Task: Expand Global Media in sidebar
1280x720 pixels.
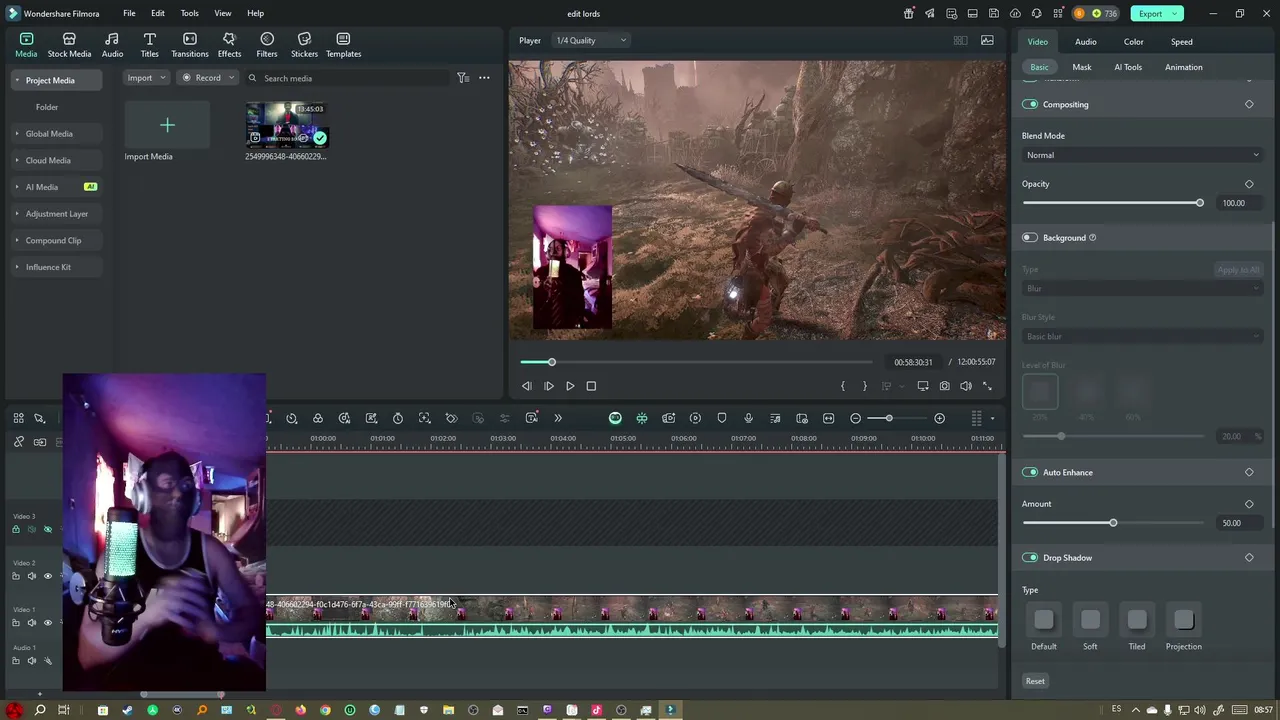Action: [17, 134]
